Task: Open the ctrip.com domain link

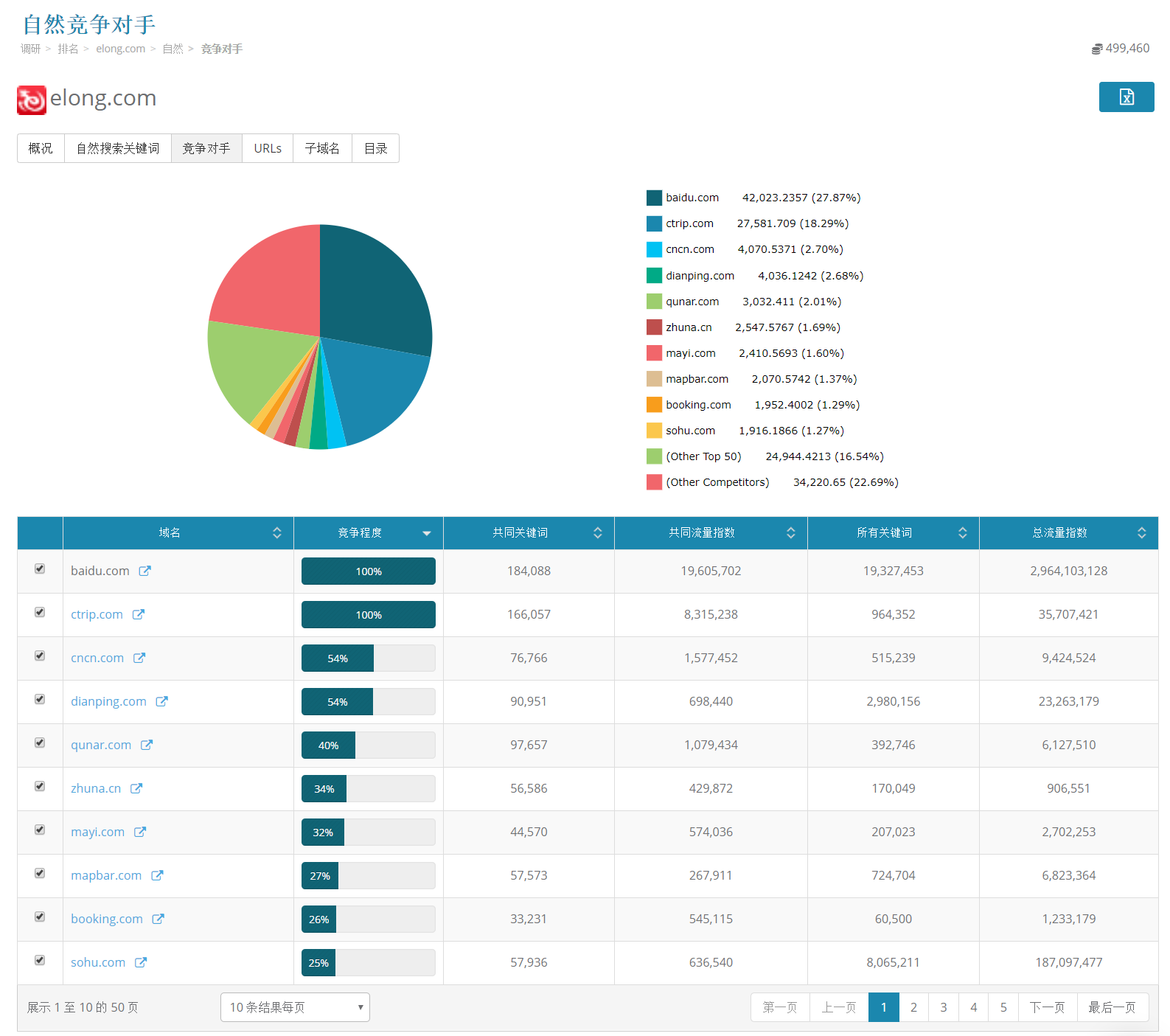Action: tap(97, 614)
